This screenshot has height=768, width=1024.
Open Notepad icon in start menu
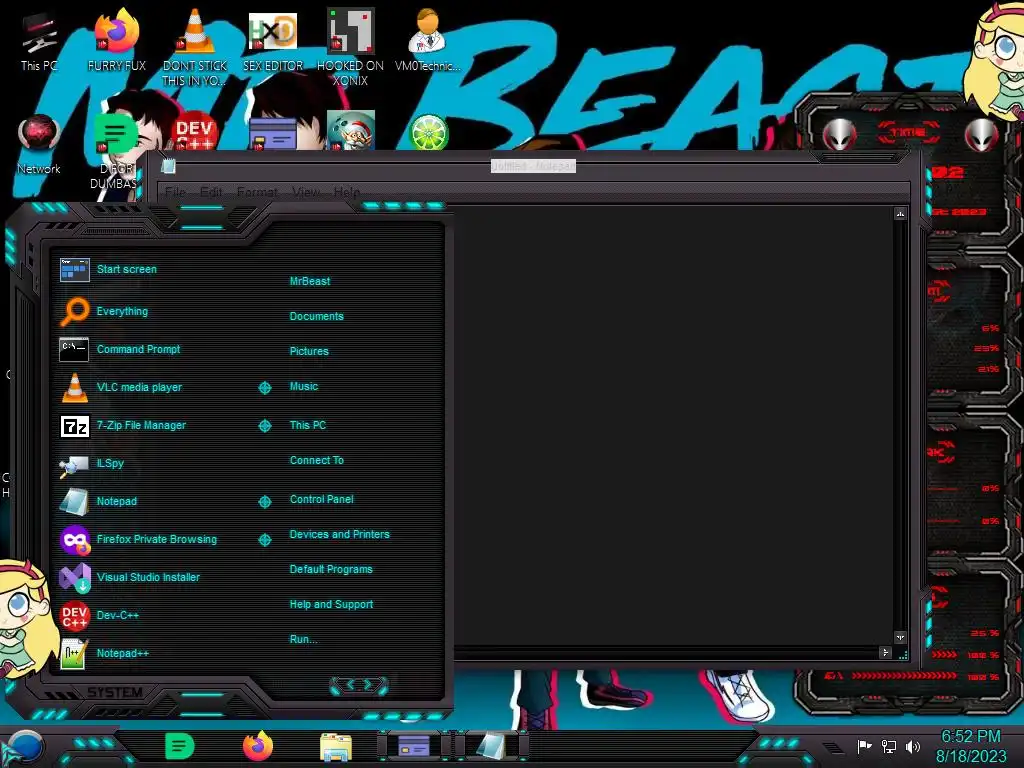tap(74, 502)
